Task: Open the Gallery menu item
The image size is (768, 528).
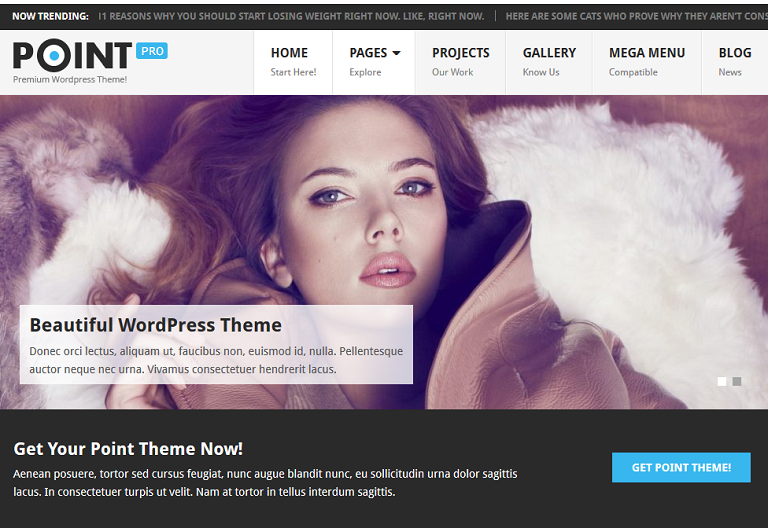Action: coord(549,61)
